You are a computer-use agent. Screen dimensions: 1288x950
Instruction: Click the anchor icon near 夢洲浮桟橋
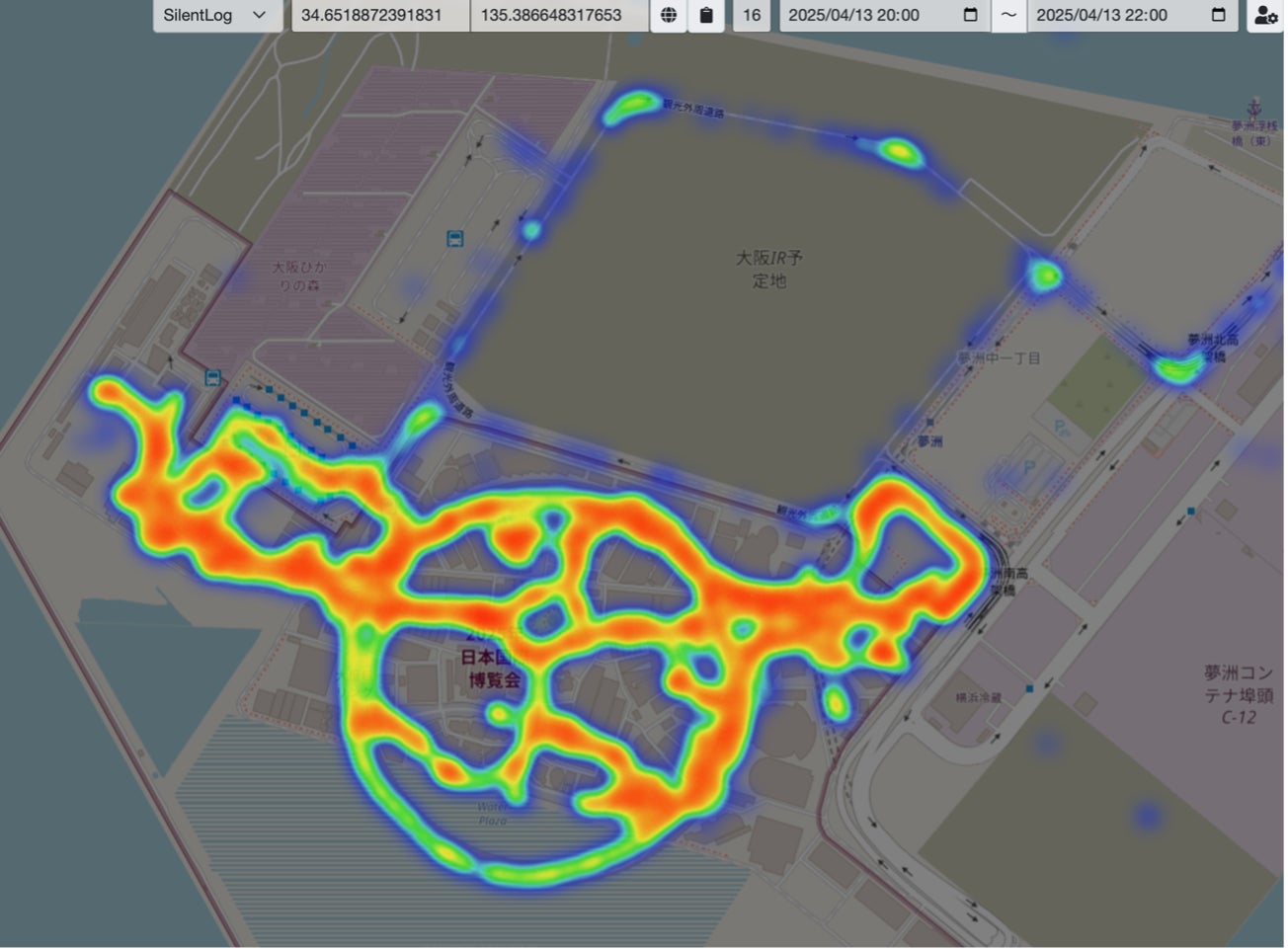[1254, 107]
